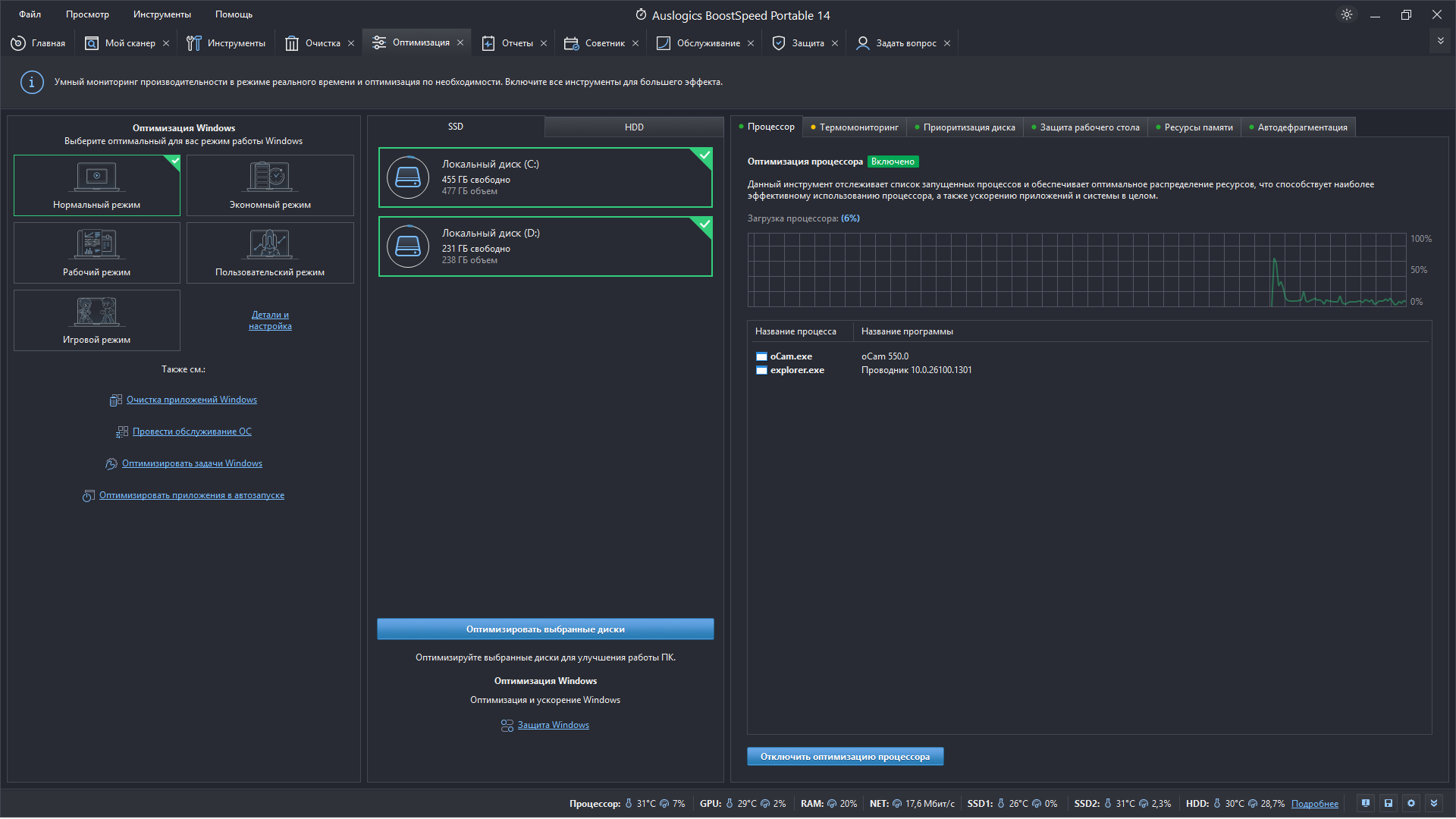Toggle selection of Локальный диск (D:)
This screenshot has width=1456, height=819.
point(545,246)
